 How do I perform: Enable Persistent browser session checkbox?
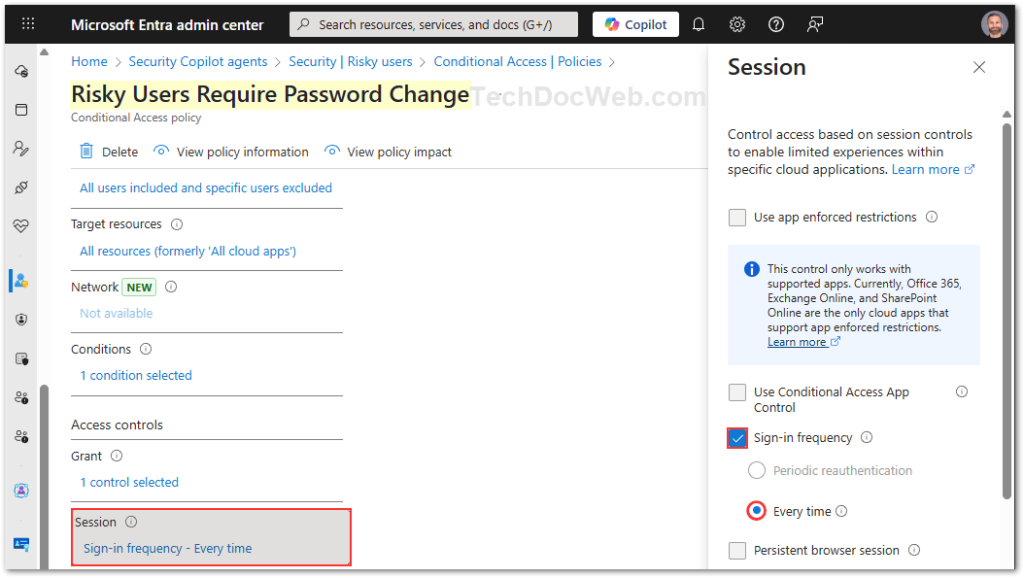point(738,550)
